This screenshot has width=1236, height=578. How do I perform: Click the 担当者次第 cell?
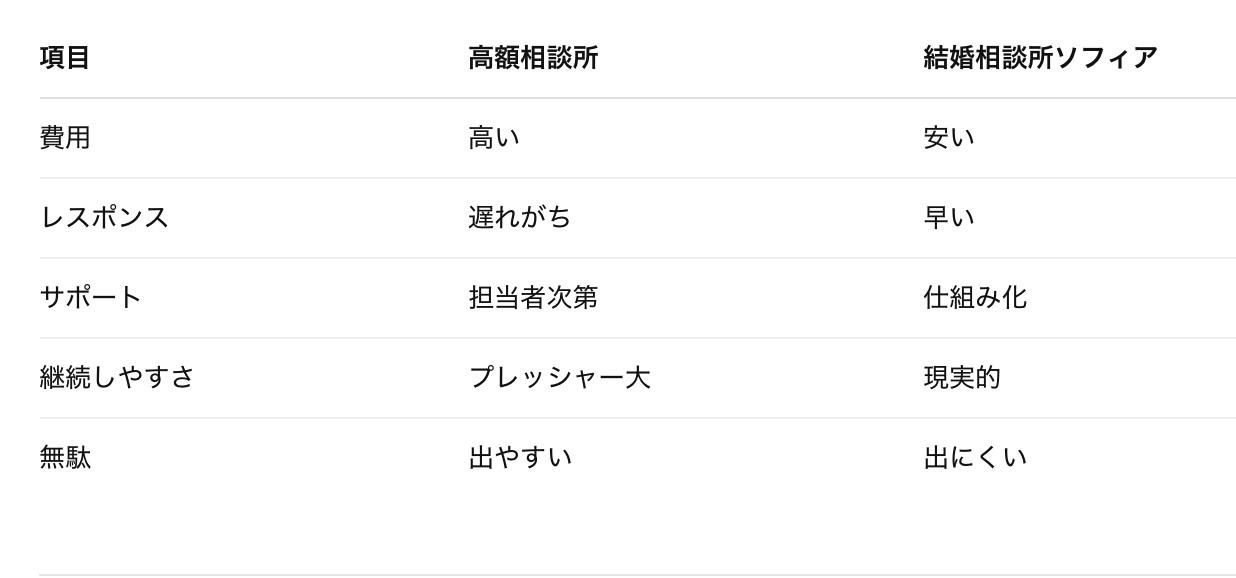click(x=532, y=298)
